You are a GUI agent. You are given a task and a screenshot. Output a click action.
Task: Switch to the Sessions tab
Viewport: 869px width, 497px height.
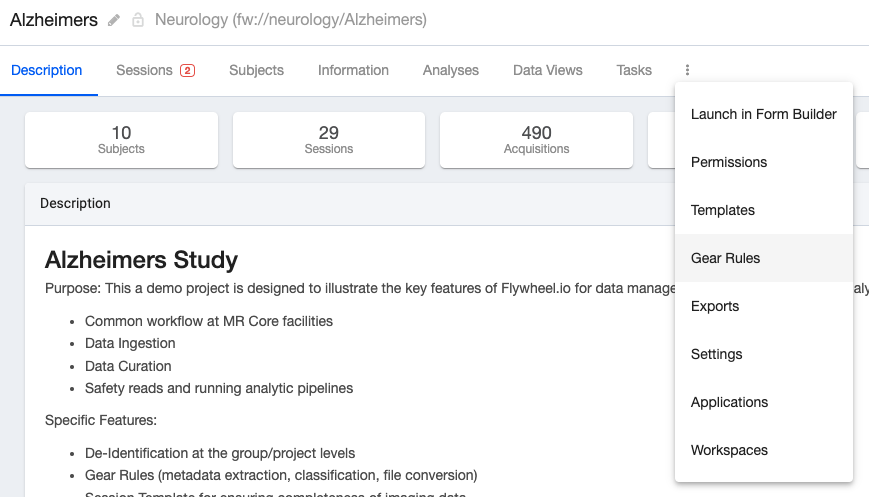click(155, 70)
